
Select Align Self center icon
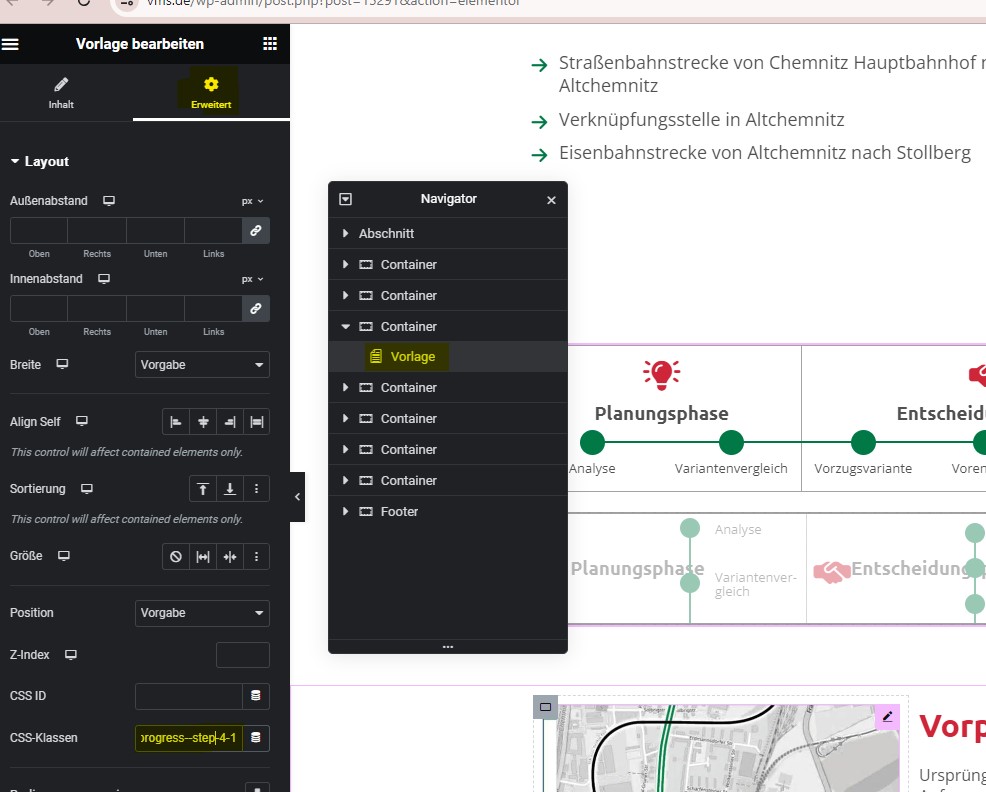click(x=203, y=422)
